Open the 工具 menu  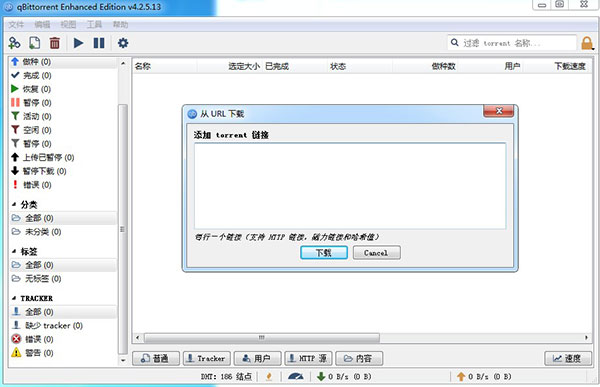pos(94,24)
